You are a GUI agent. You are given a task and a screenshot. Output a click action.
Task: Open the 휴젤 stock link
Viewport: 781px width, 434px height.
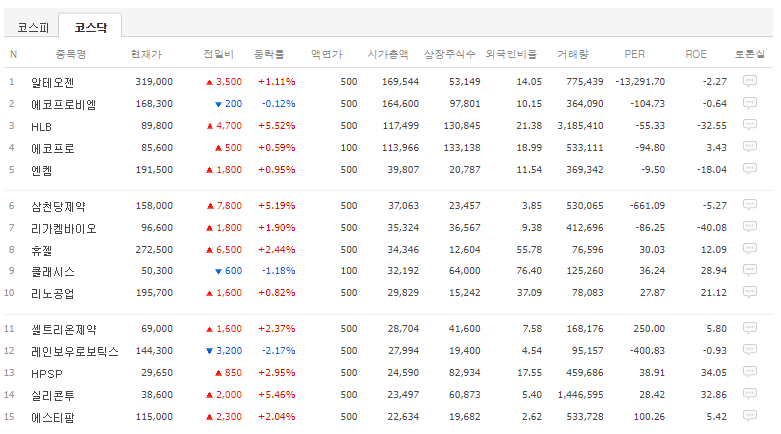coord(41,250)
